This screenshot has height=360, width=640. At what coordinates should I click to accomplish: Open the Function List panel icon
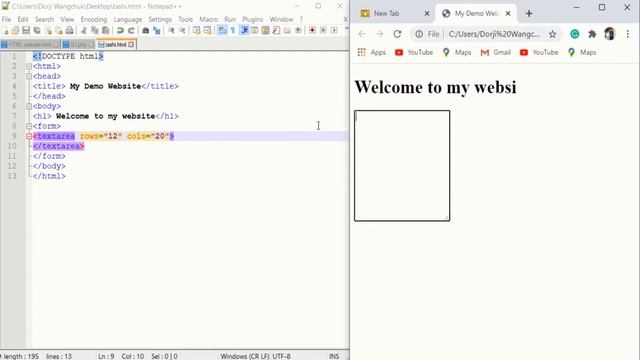[276, 31]
